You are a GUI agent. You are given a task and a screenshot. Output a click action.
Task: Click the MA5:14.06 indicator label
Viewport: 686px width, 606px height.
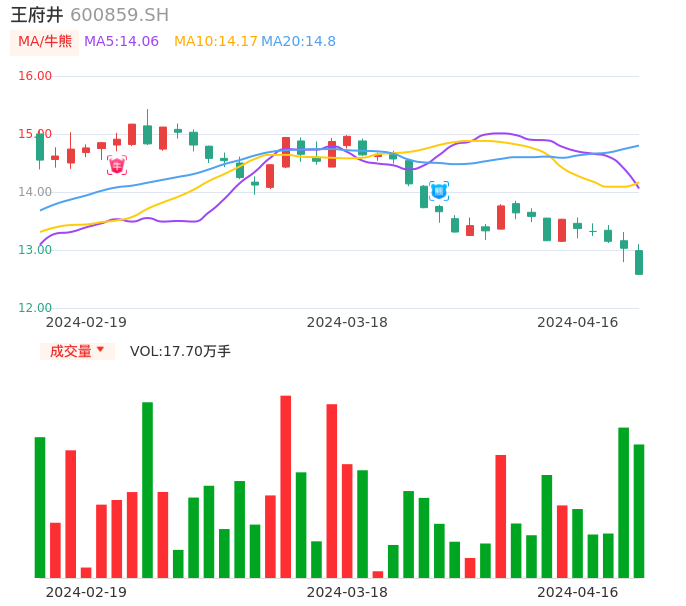tap(121, 42)
